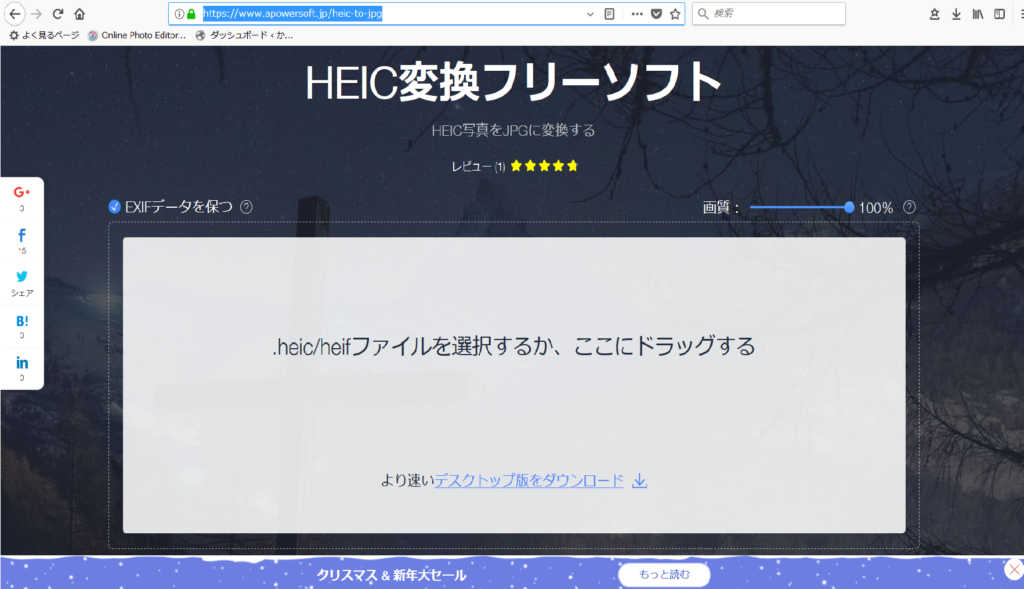This screenshot has width=1024, height=589.
Task: Click the five-star review rating
Action: pos(545,166)
